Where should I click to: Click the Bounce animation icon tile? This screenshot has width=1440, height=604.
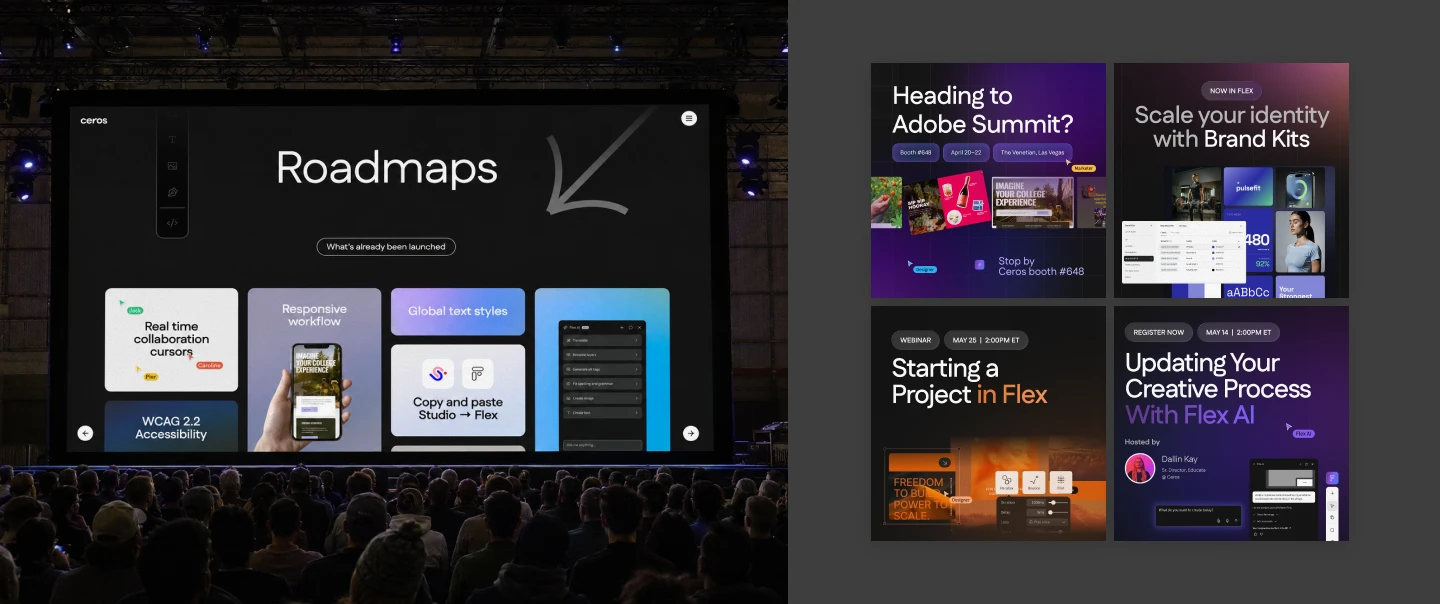(1034, 482)
